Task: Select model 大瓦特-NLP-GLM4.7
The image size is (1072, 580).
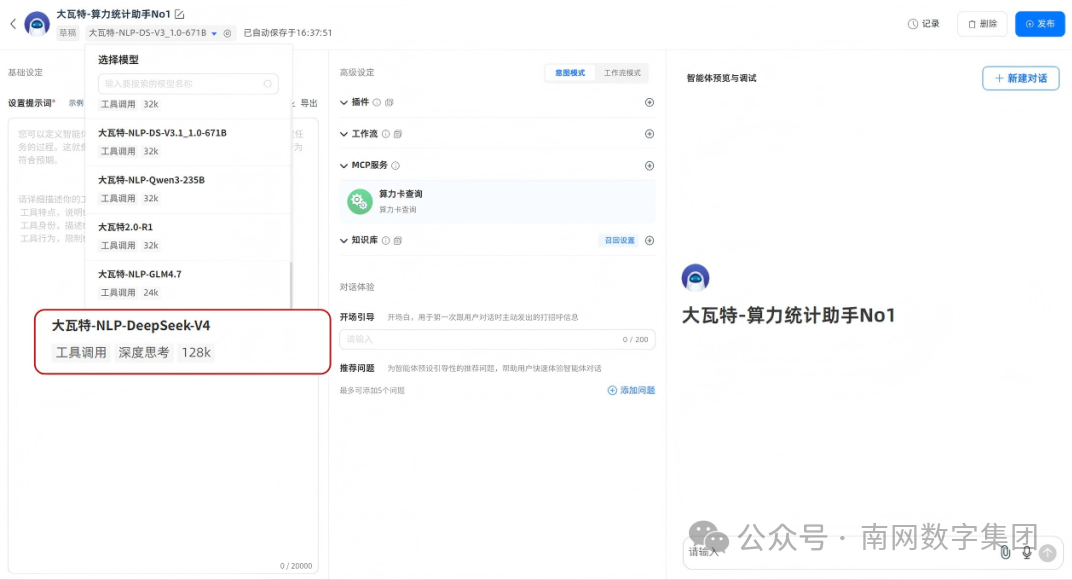Action: point(188,283)
